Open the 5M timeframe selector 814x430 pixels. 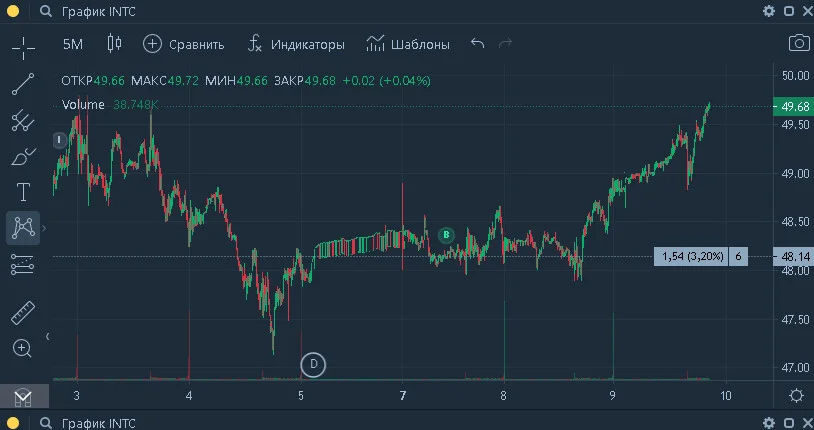73,44
